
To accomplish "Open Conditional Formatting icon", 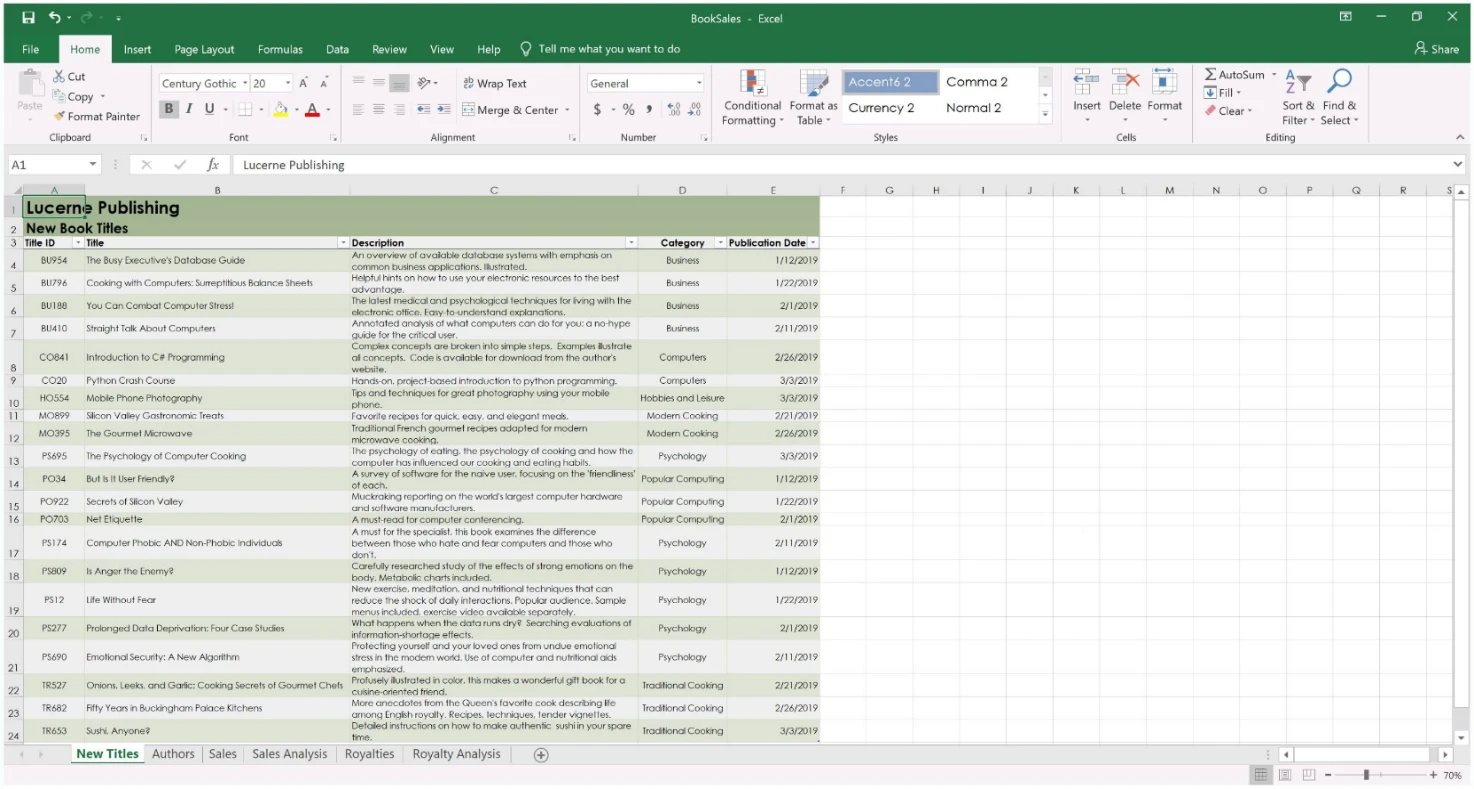I will [x=752, y=84].
